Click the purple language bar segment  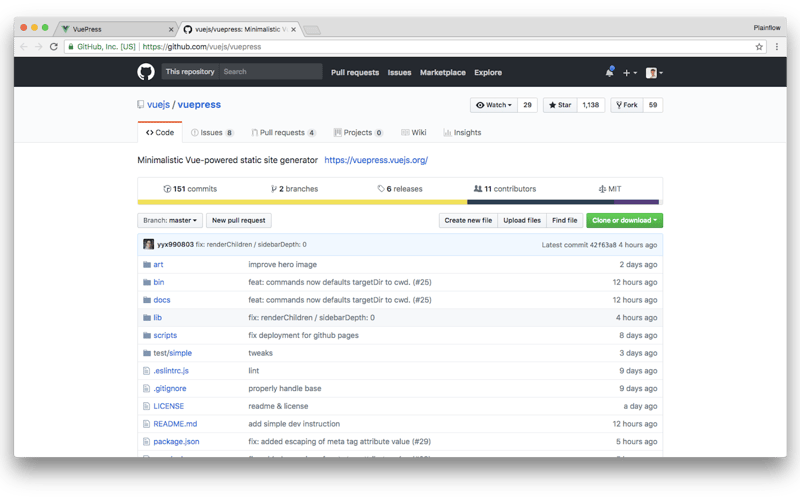click(637, 202)
